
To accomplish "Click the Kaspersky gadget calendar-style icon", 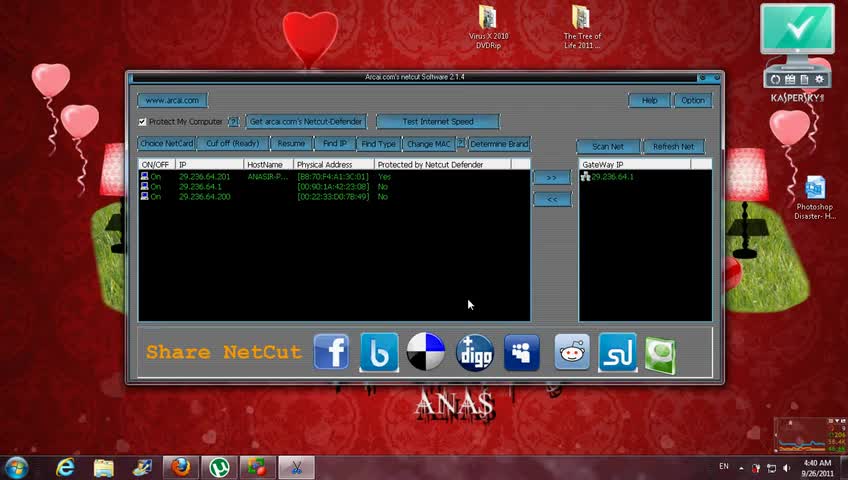I will 790,79.
